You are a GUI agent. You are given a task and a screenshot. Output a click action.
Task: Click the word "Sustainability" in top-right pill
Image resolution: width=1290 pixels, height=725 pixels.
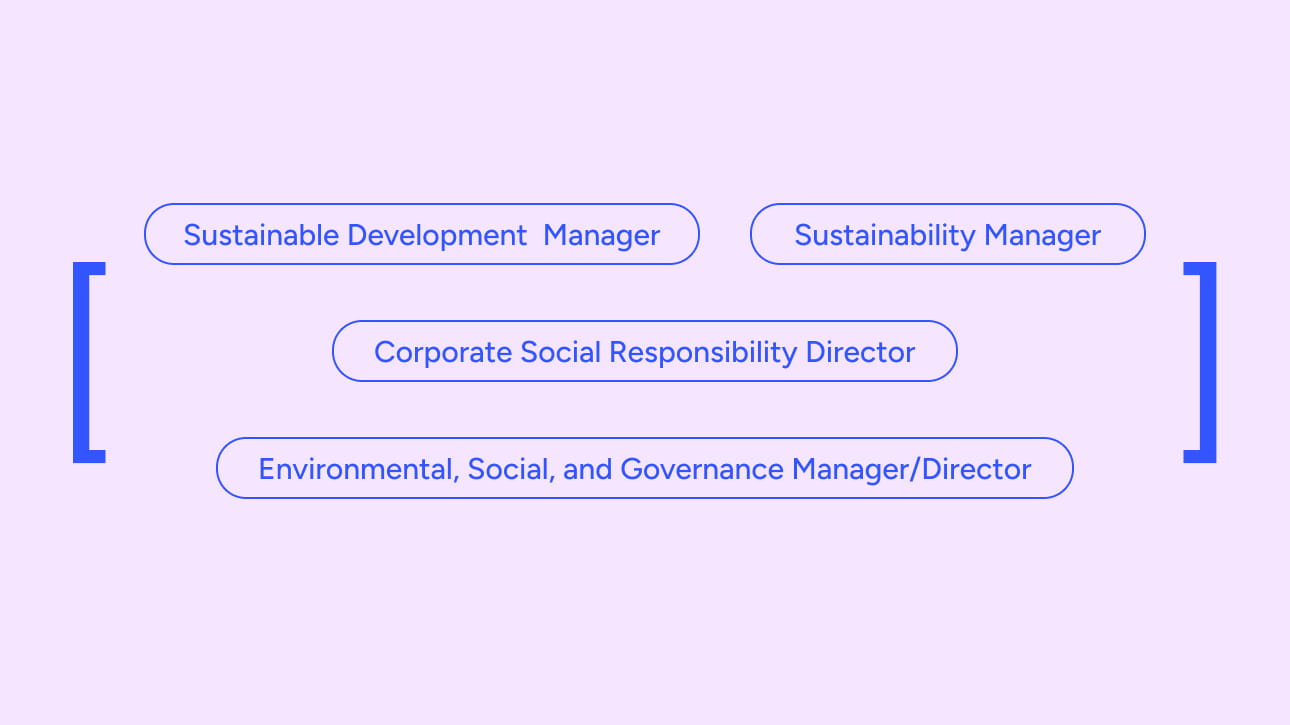(x=884, y=235)
